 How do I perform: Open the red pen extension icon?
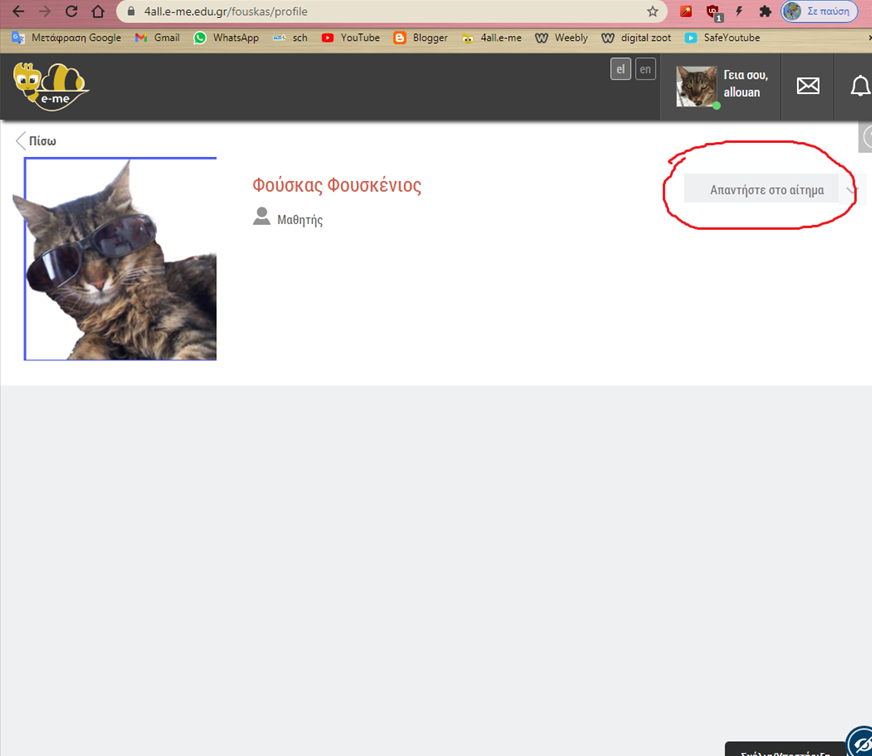[x=686, y=11]
